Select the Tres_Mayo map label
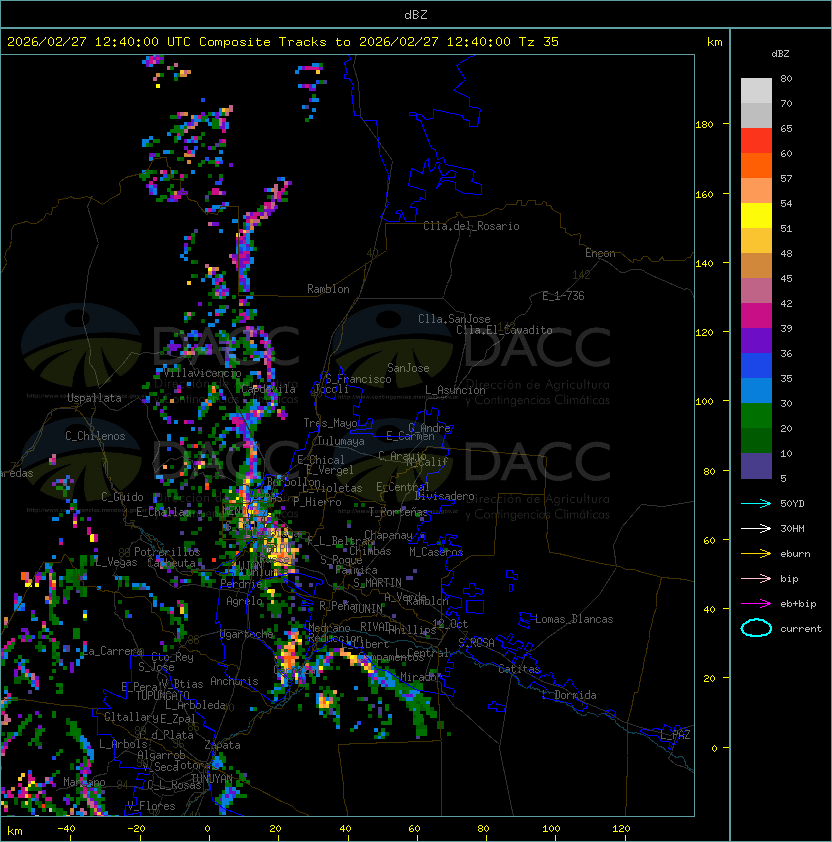The image size is (832, 842). (x=330, y=423)
